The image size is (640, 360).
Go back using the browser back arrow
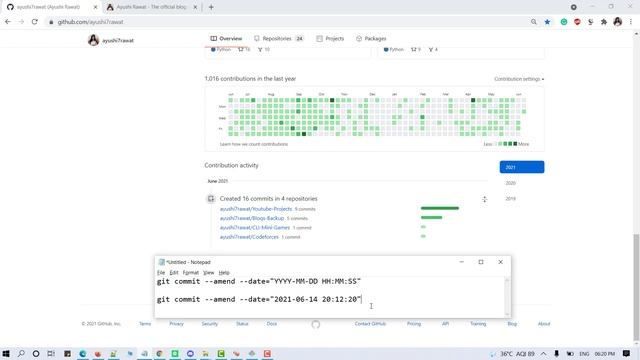[8, 22]
